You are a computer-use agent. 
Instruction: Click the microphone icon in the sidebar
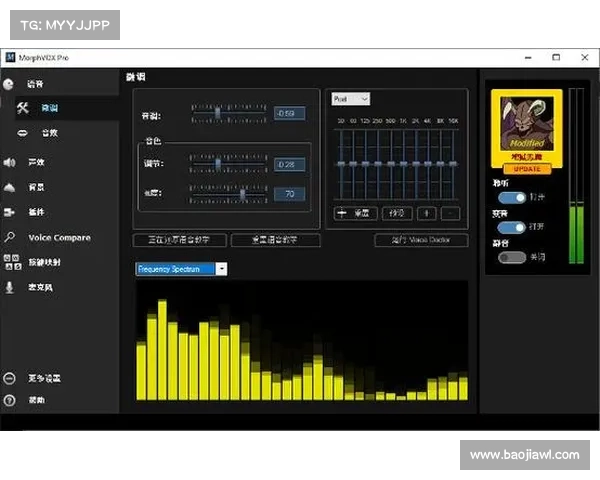(x=10, y=287)
